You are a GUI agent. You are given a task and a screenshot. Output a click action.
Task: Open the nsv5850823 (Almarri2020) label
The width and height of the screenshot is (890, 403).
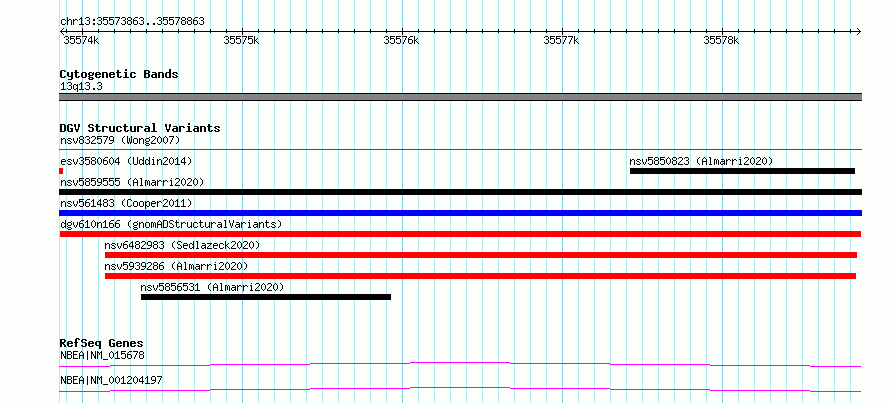701,161
